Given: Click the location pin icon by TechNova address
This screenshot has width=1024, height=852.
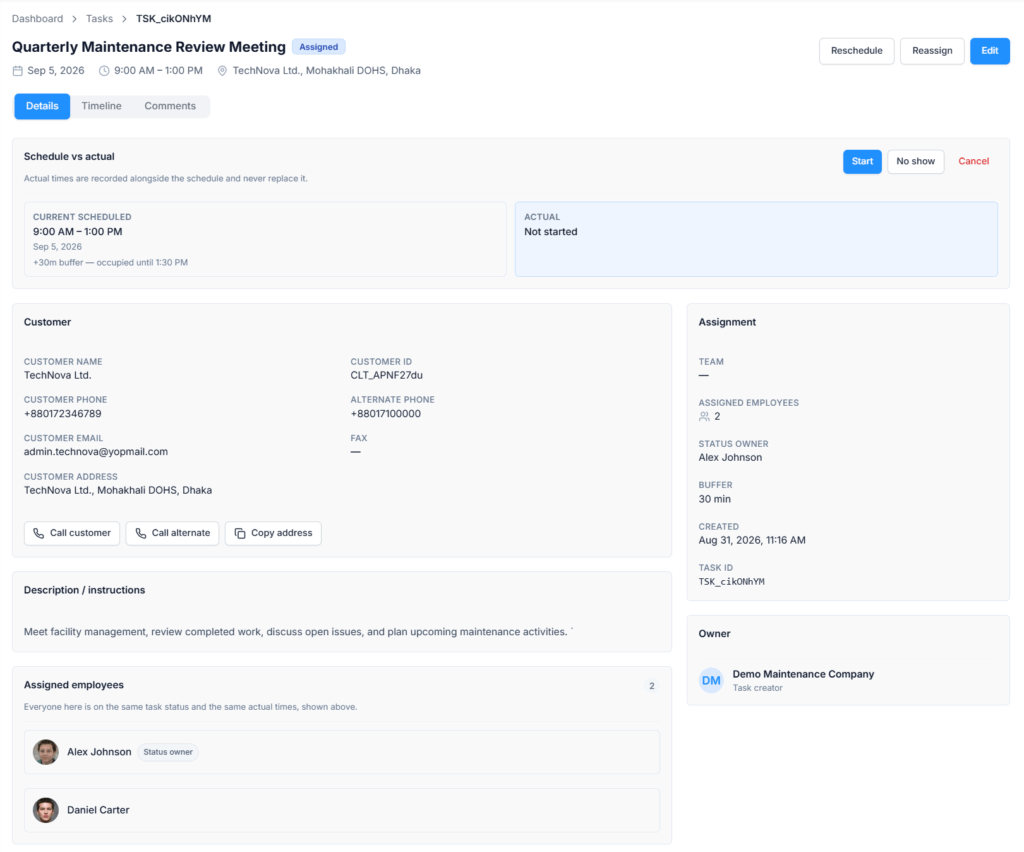Looking at the screenshot, I should [x=222, y=71].
